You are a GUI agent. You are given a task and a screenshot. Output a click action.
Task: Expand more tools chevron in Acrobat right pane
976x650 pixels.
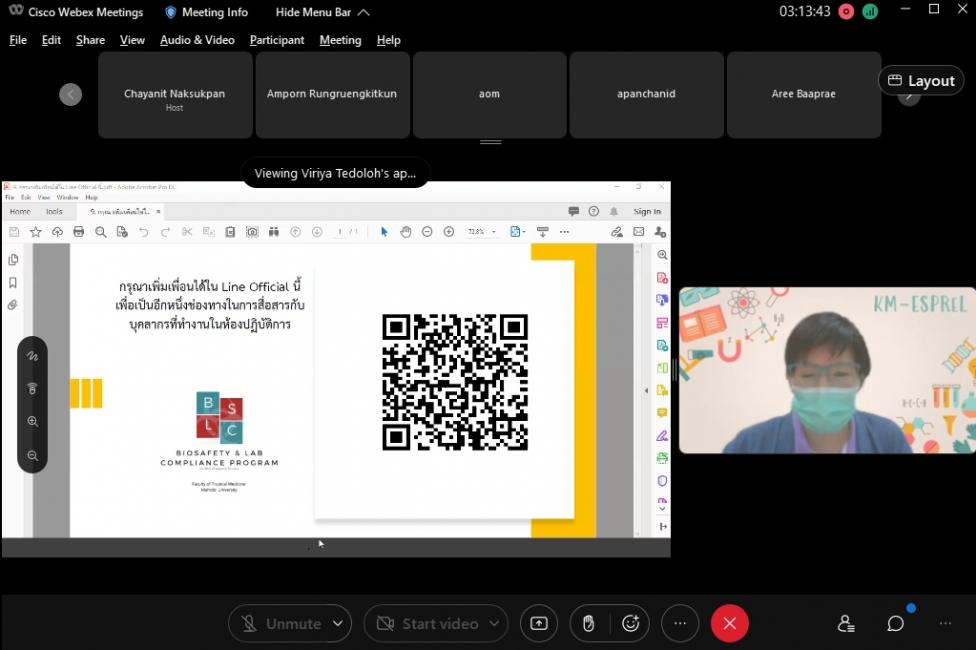[662, 509]
